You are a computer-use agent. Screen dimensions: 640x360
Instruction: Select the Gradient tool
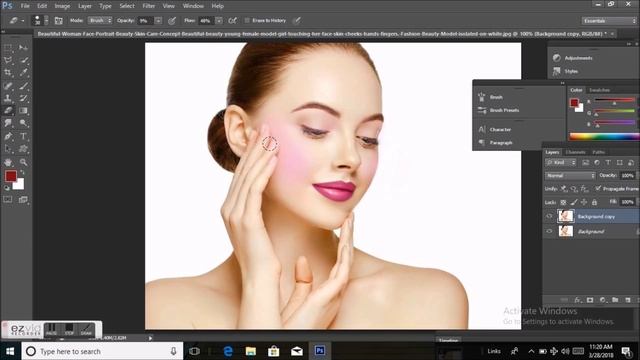(x=23, y=111)
